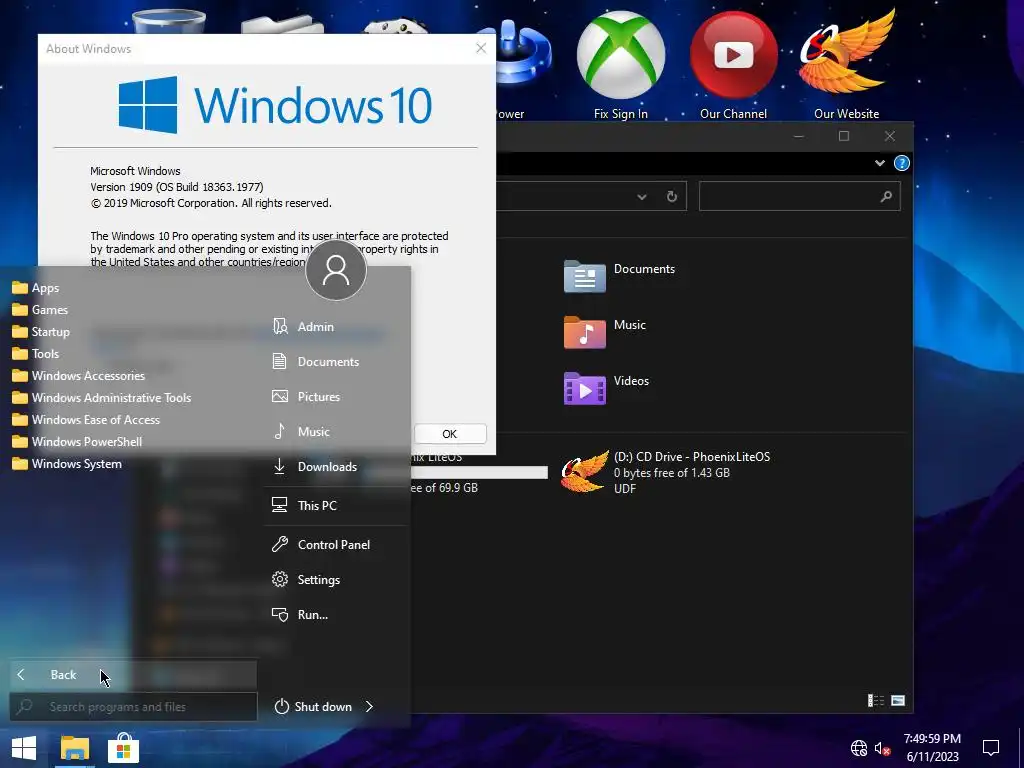Expand Windows Accessories folder
1024x768 pixels.
click(x=78, y=376)
